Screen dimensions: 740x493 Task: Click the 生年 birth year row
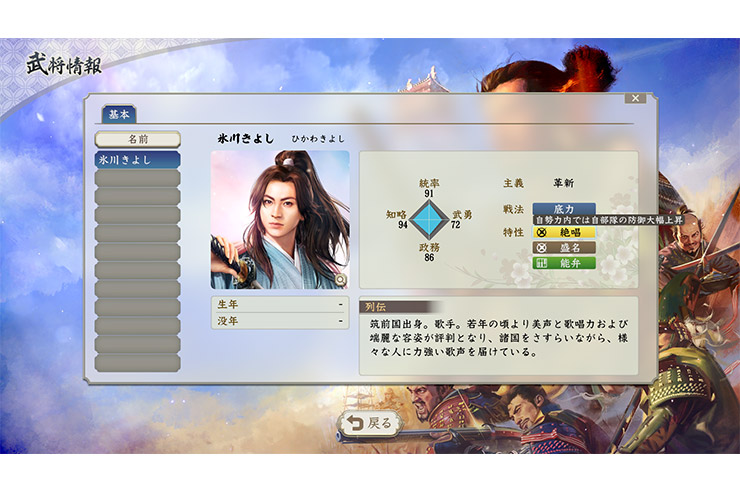pyautogui.click(x=280, y=304)
